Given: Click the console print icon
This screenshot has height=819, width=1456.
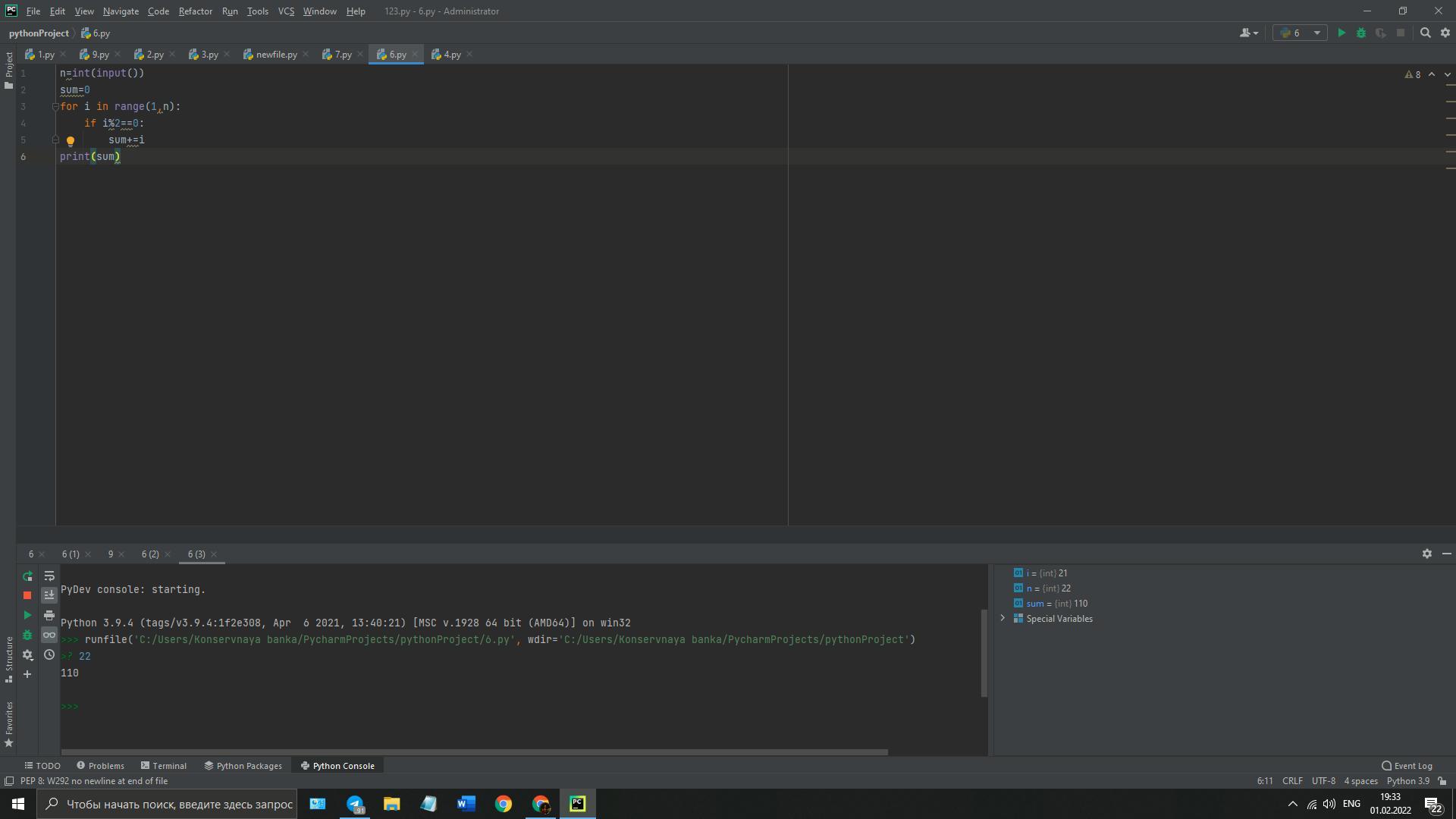Looking at the screenshot, I should [49, 615].
